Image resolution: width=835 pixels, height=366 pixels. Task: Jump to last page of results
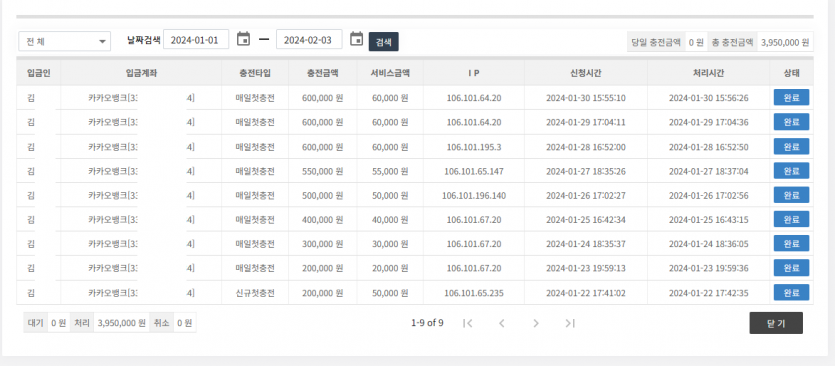[570, 323]
